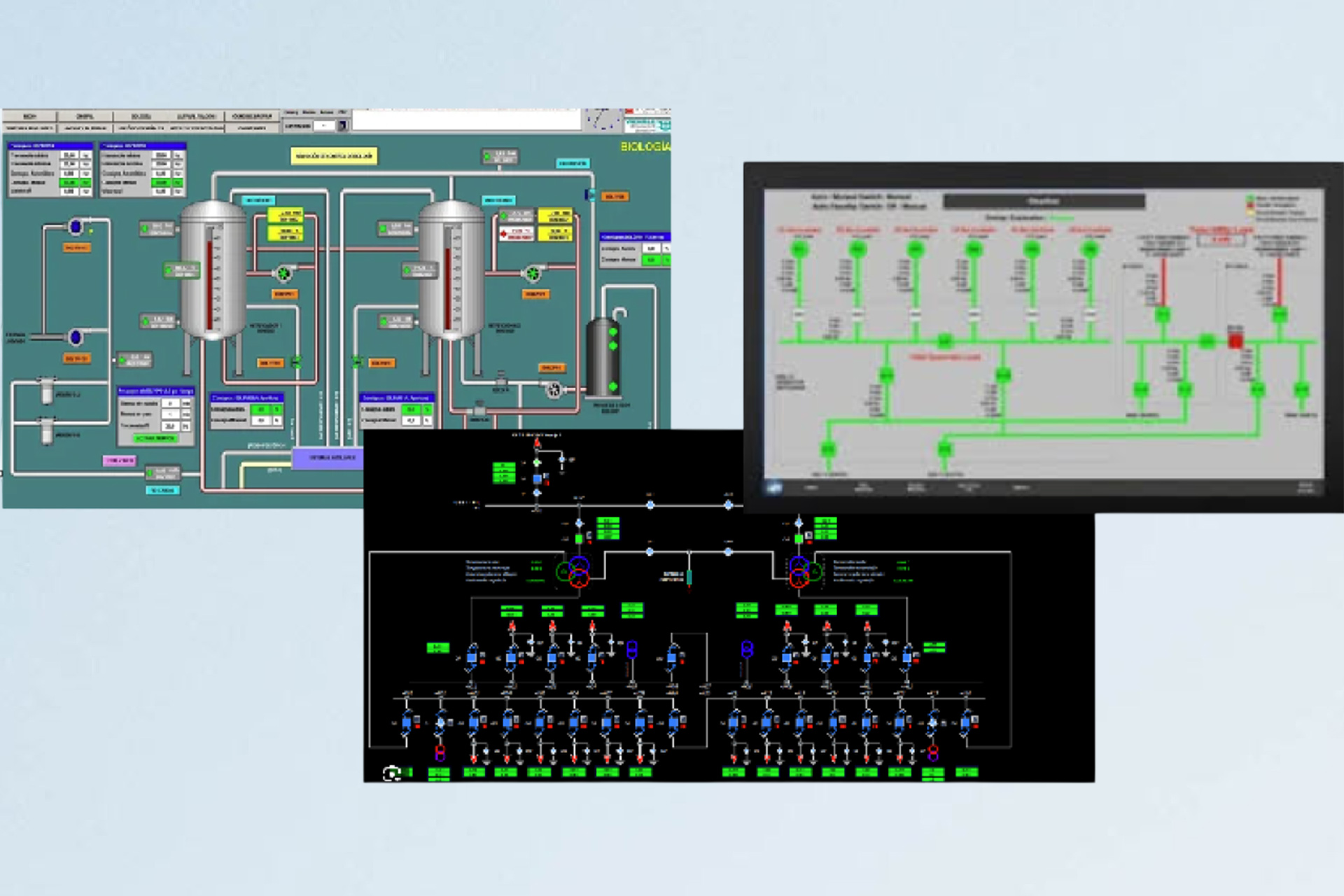The width and height of the screenshot is (1344, 896).
Task: Select dark cylindrical filter vessel with green indicators
Action: [x=603, y=357]
